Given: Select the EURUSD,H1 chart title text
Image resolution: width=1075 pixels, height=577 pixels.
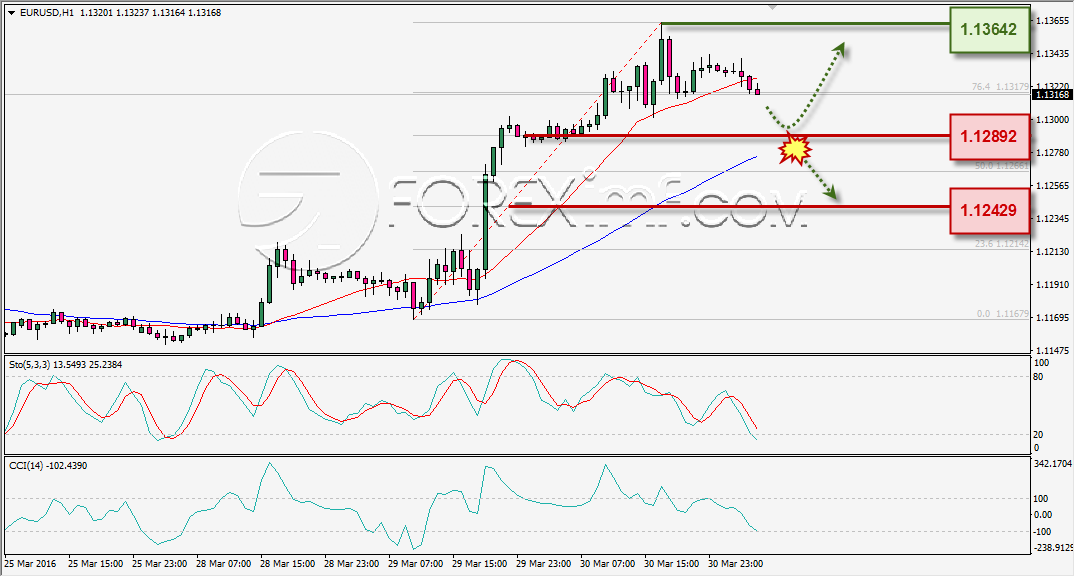Looking at the screenshot, I should click(x=47, y=12).
